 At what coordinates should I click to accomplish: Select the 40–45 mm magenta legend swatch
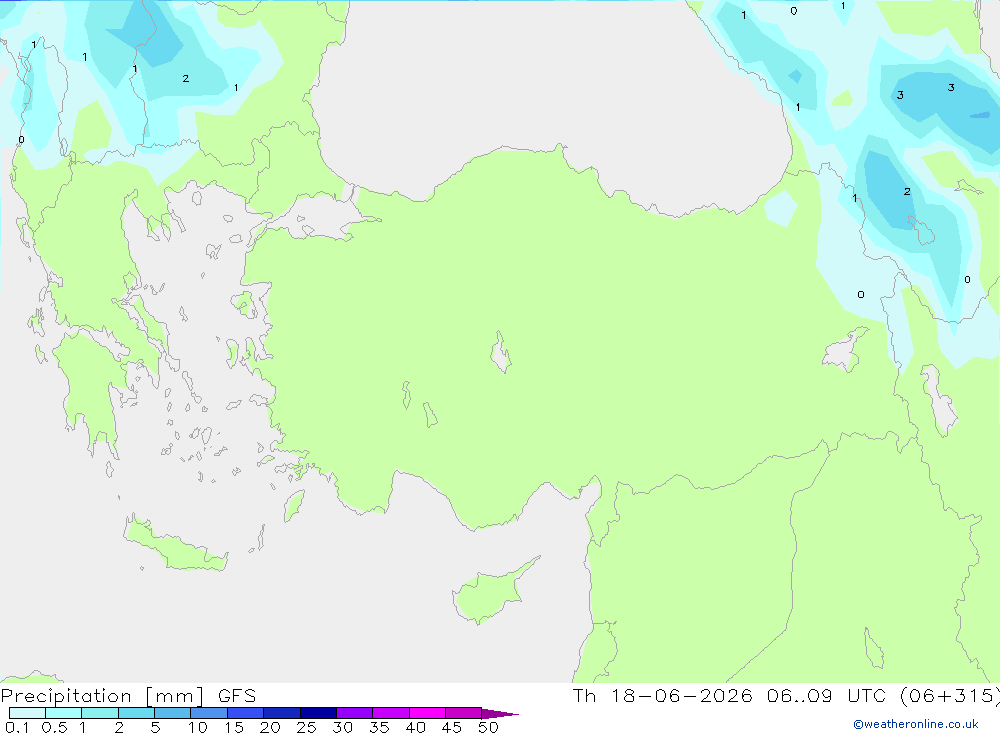427,713
